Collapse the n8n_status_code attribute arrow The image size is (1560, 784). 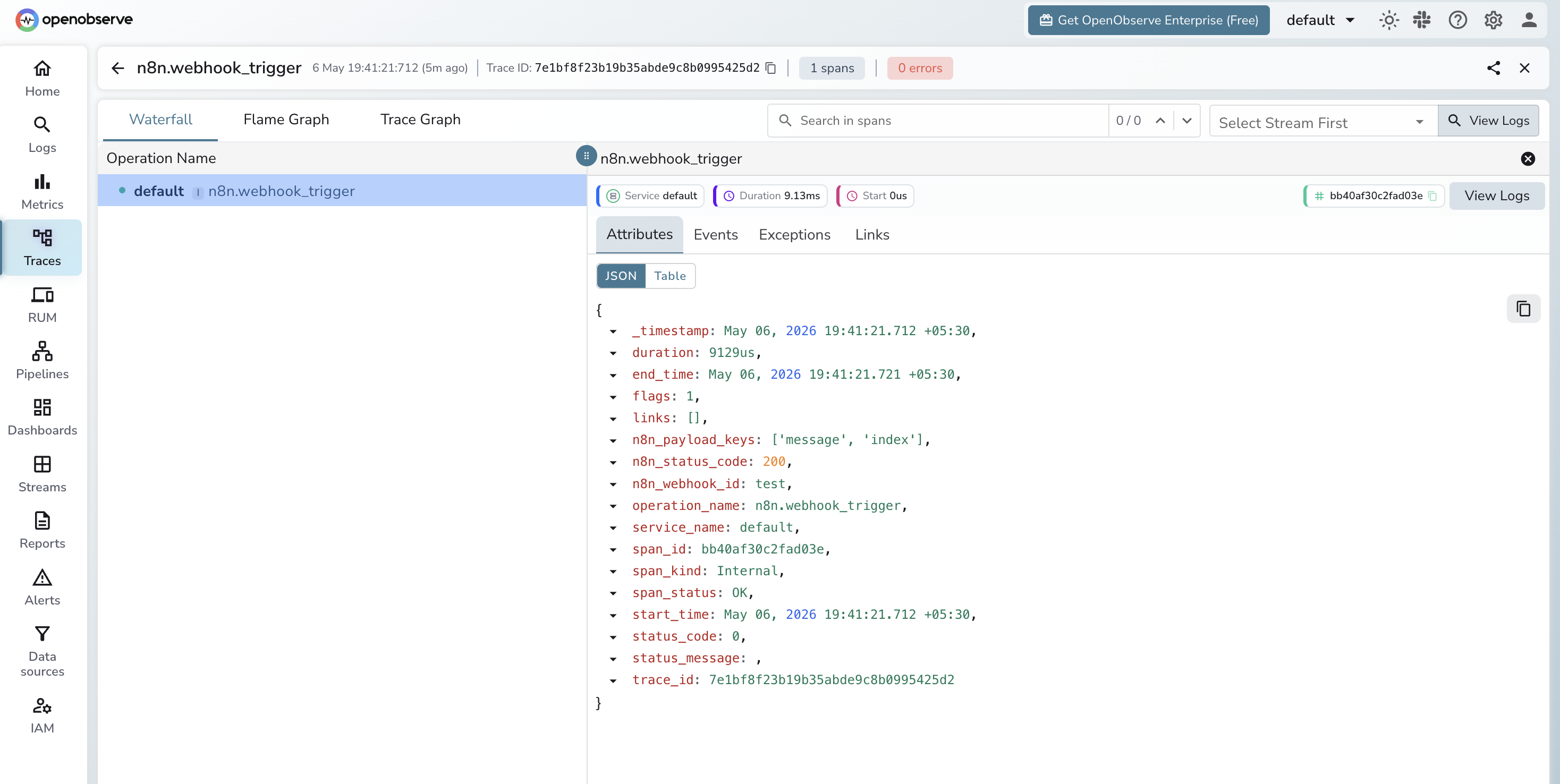[613, 463]
